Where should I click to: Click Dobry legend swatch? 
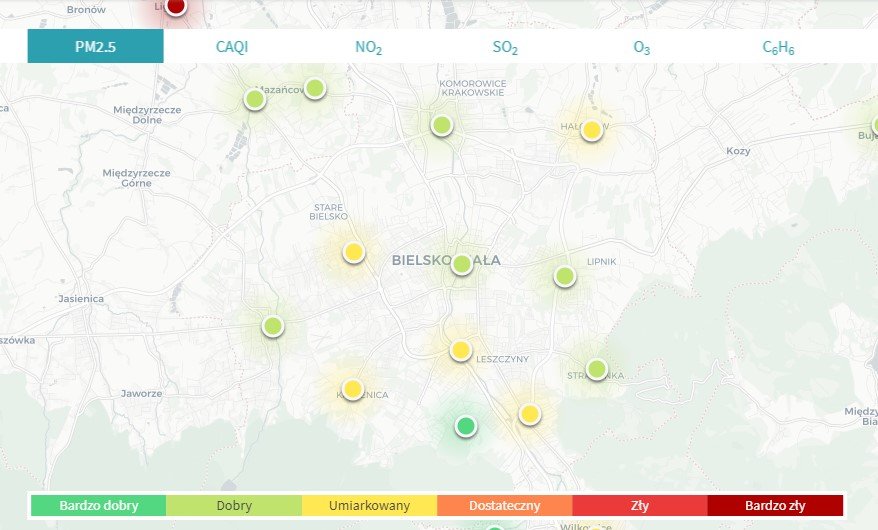point(234,505)
